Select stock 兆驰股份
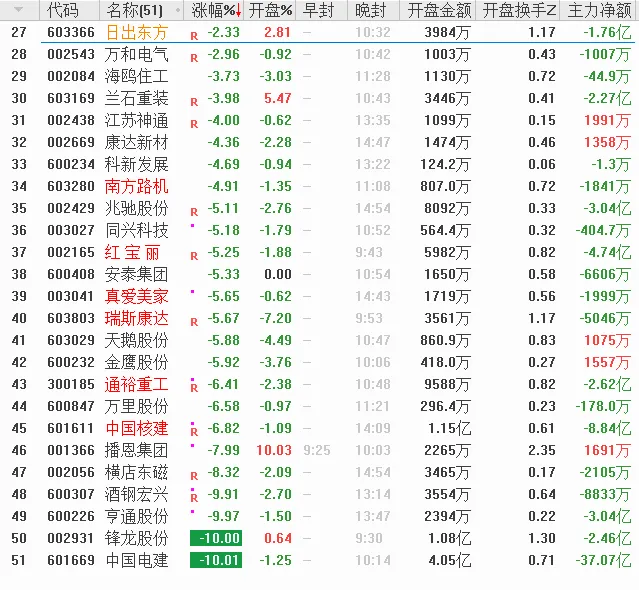 click(137, 208)
